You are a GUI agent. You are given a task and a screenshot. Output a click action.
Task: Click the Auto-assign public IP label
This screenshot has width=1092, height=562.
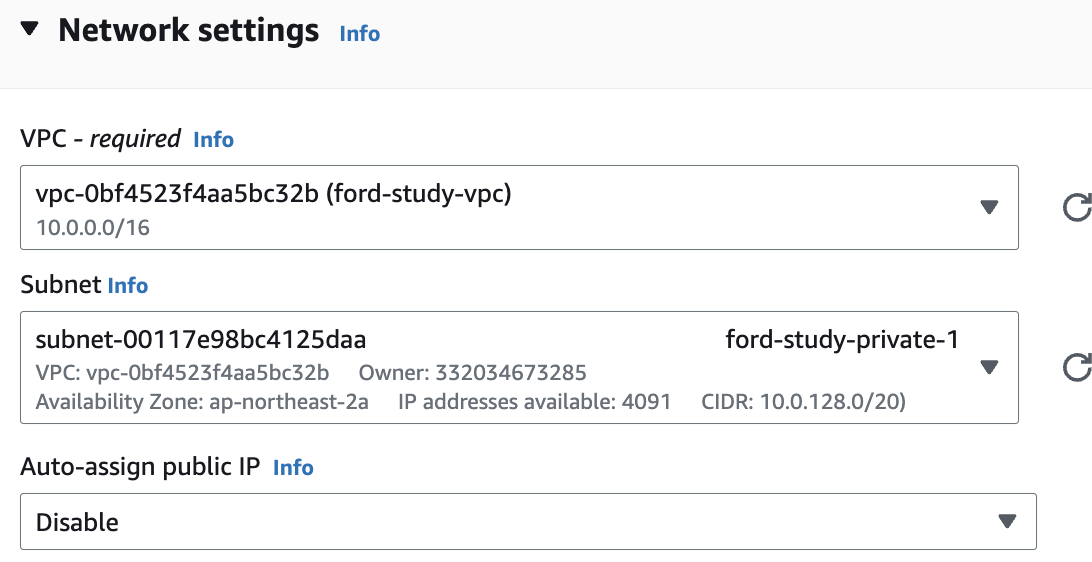[140, 467]
